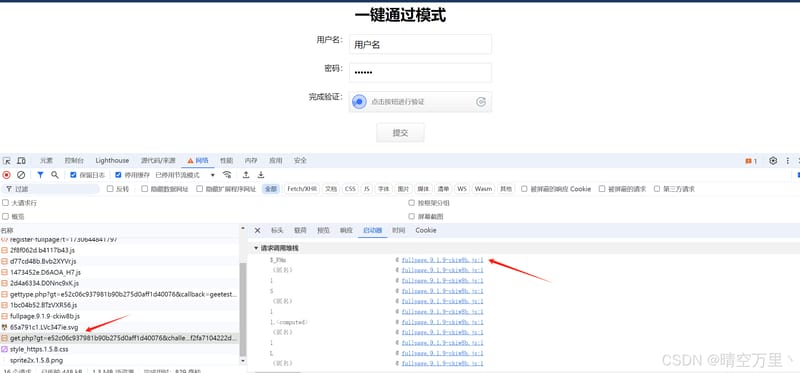The width and height of the screenshot is (800, 373).
Task: Check the 按框架分组 checkbox
Action: click(411, 203)
